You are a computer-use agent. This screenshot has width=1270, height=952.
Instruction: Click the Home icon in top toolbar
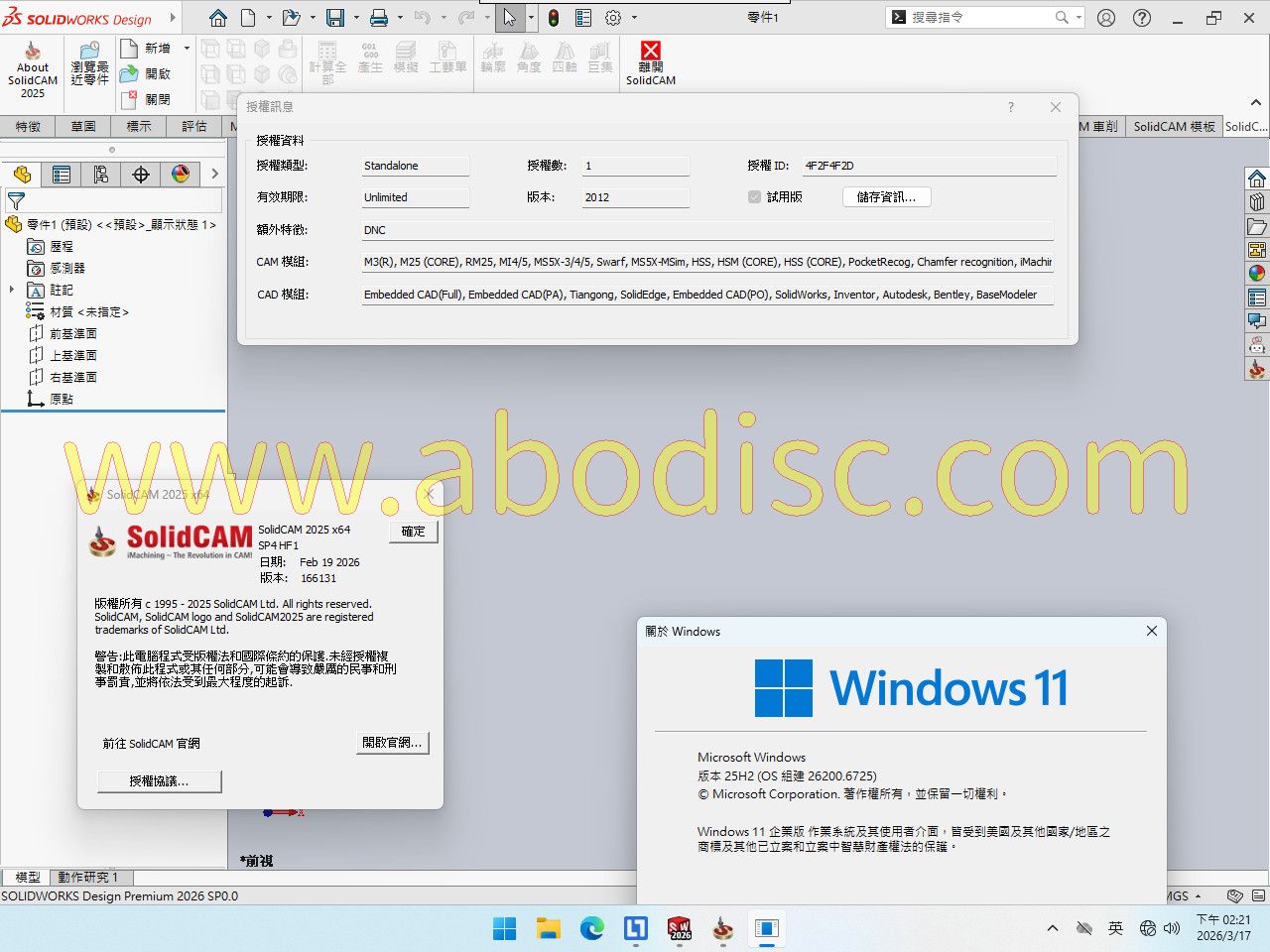[218, 18]
